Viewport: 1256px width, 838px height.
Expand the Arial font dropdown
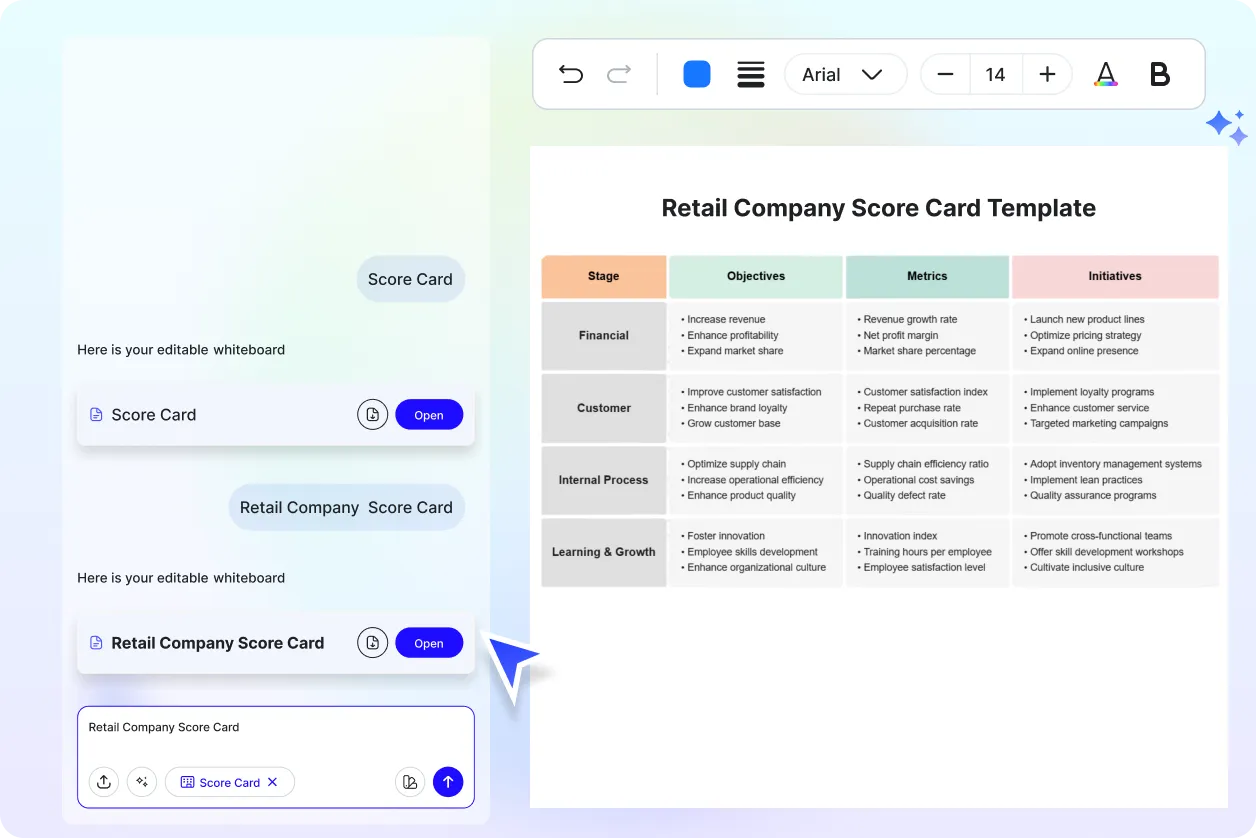pos(845,75)
